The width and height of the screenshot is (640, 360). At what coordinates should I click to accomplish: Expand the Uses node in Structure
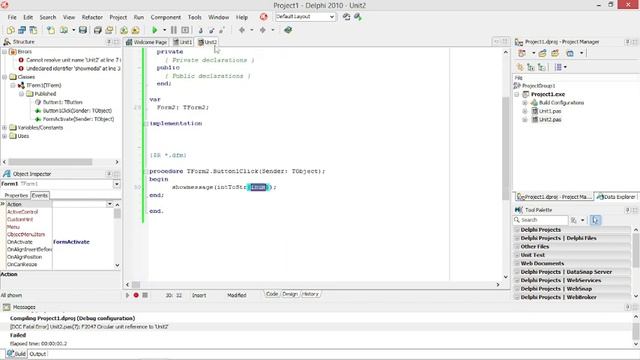tap(4, 136)
